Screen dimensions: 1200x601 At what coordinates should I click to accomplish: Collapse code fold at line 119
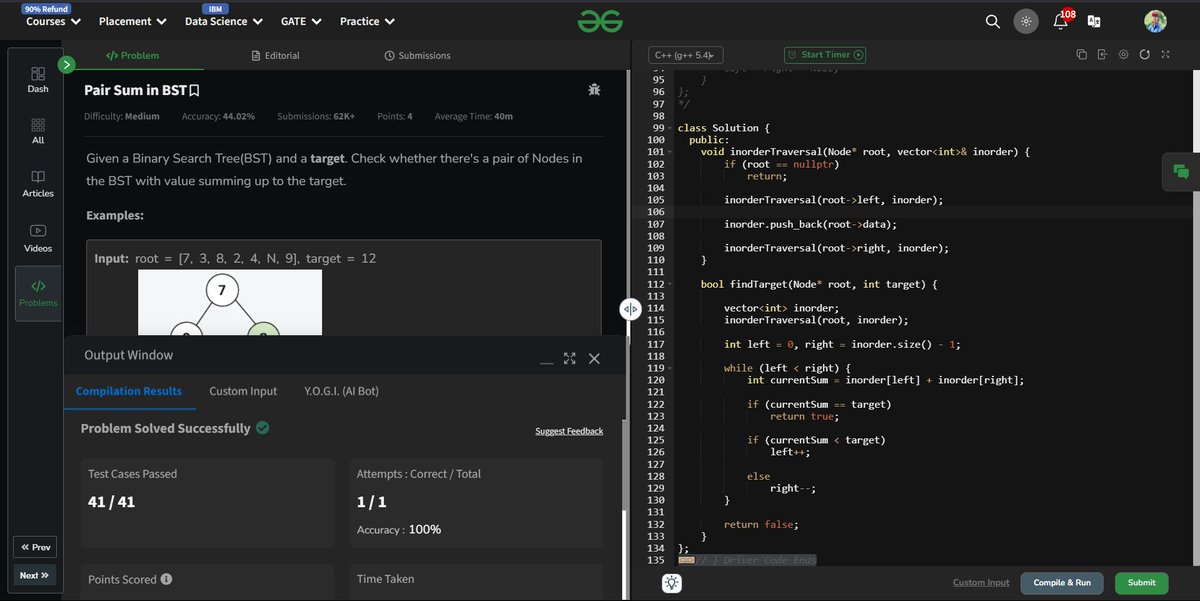pos(669,368)
